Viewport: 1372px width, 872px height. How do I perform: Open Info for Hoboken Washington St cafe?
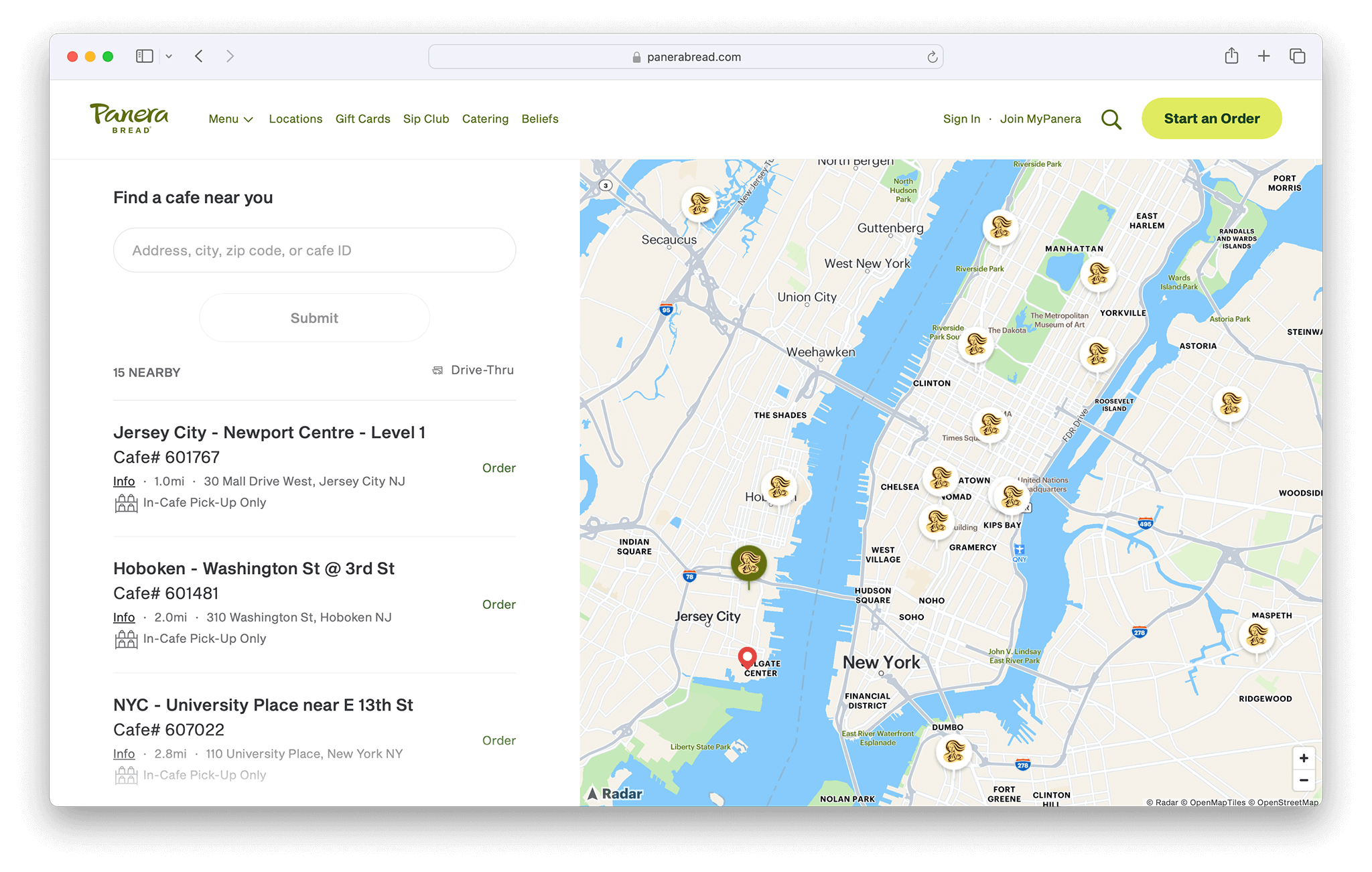(124, 617)
